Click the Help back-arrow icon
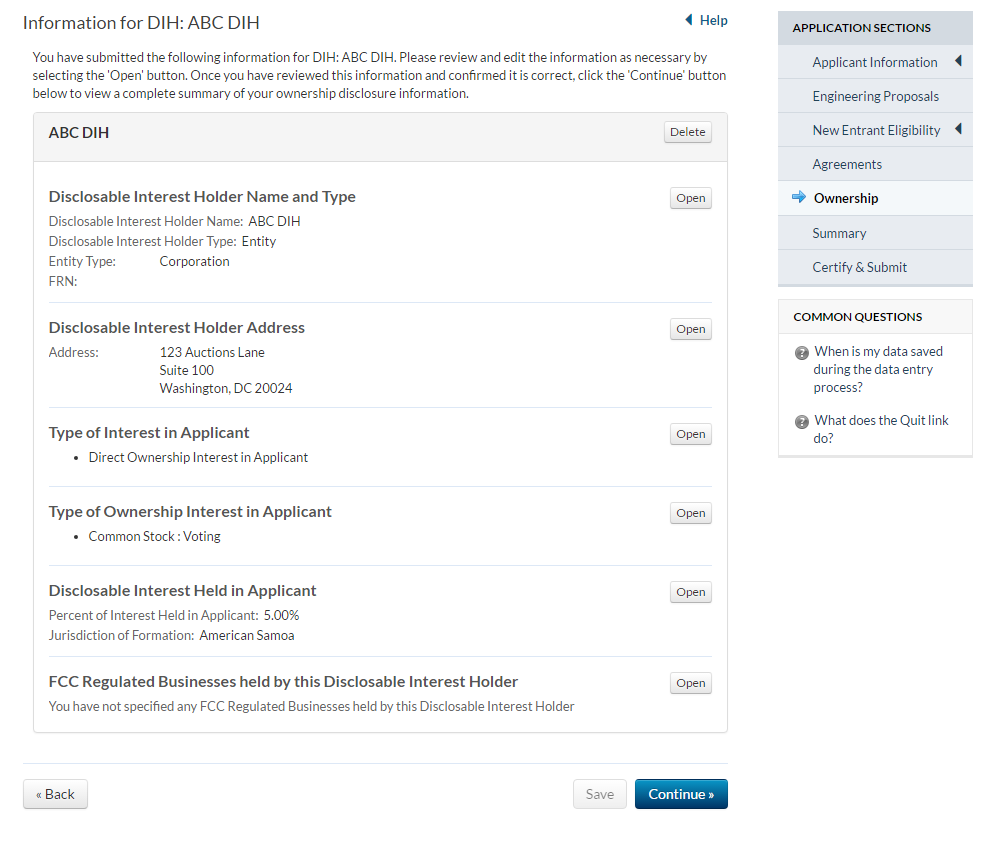Screen dimensions: 1004x851 (x=688, y=20)
